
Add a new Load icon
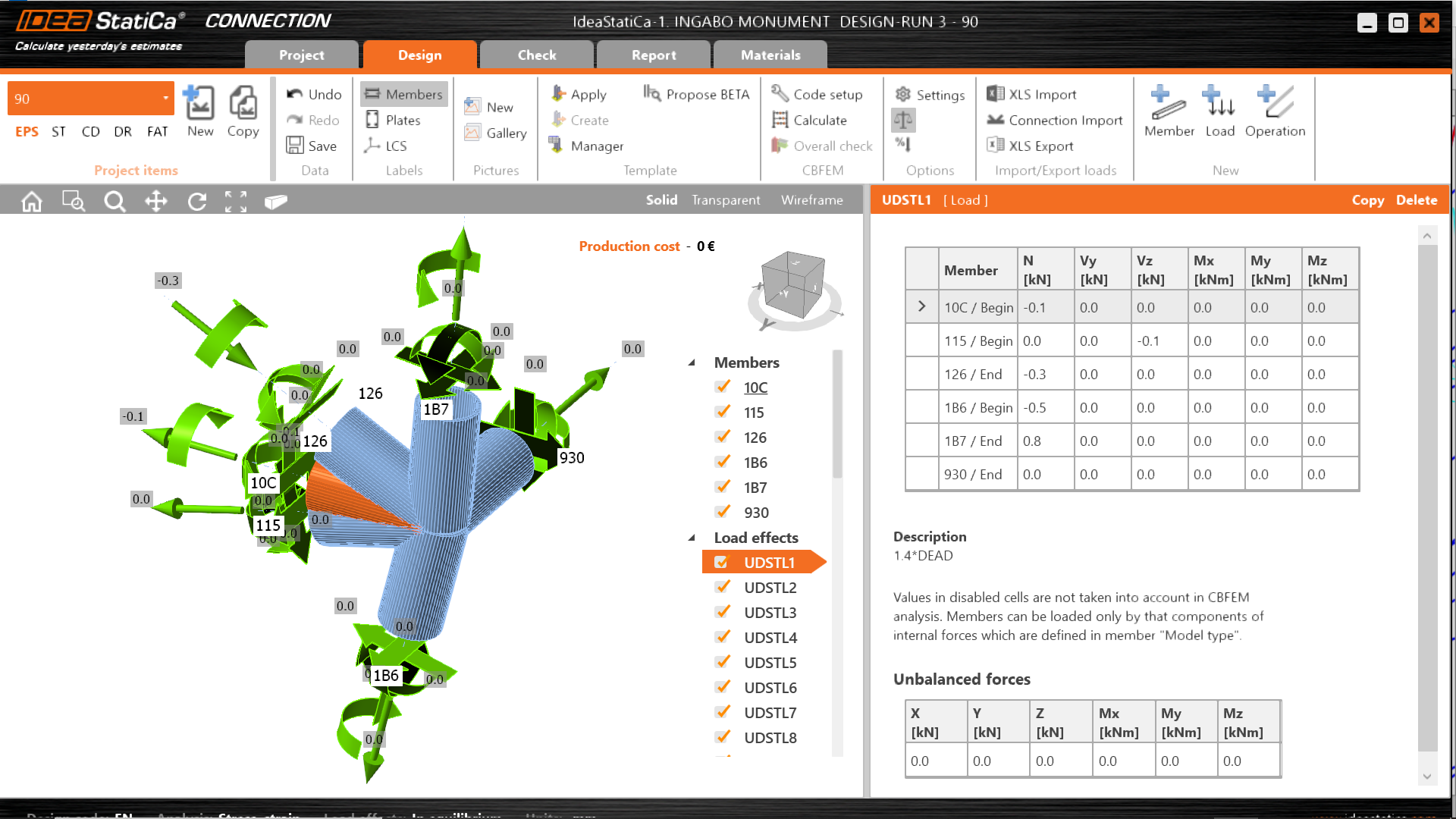[1219, 103]
